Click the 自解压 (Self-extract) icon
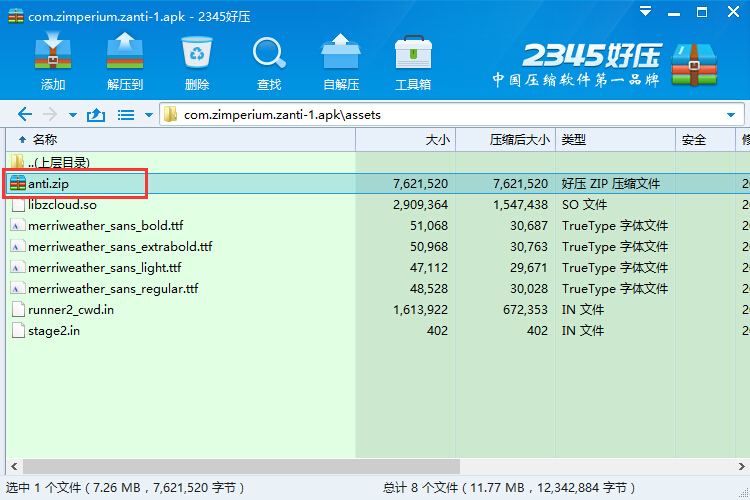The height and width of the screenshot is (500, 750). pos(341,51)
